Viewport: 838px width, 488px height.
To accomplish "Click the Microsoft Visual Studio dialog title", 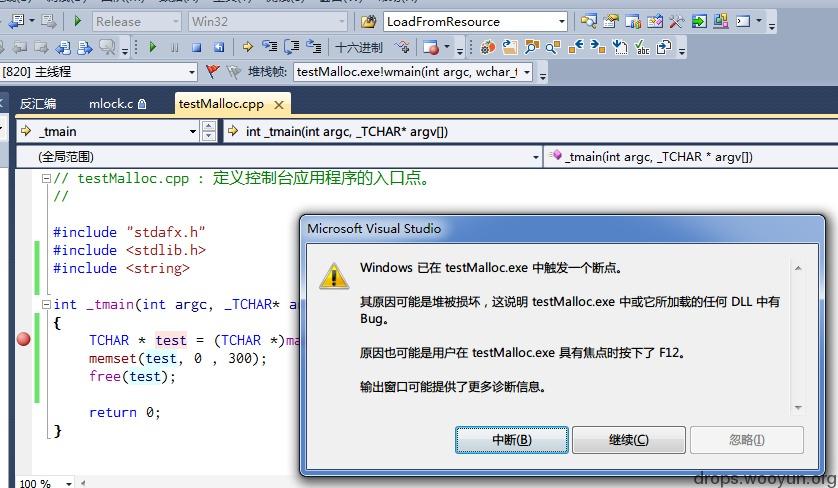I will tap(374, 229).
